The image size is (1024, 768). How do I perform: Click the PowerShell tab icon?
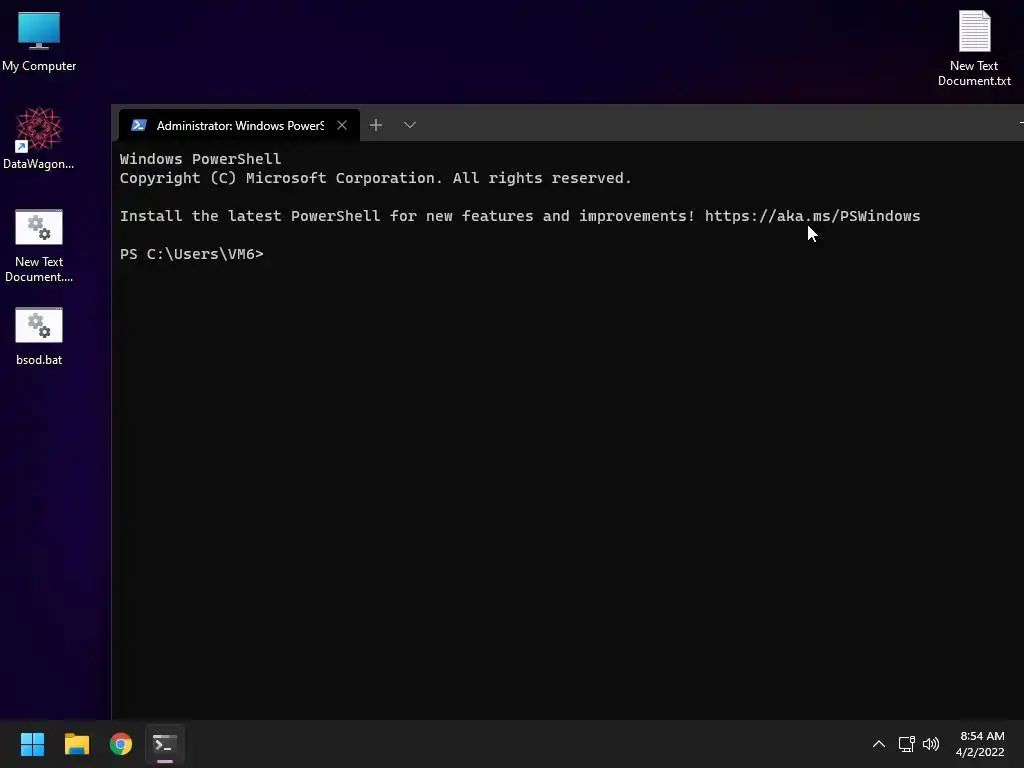pyautogui.click(x=138, y=125)
